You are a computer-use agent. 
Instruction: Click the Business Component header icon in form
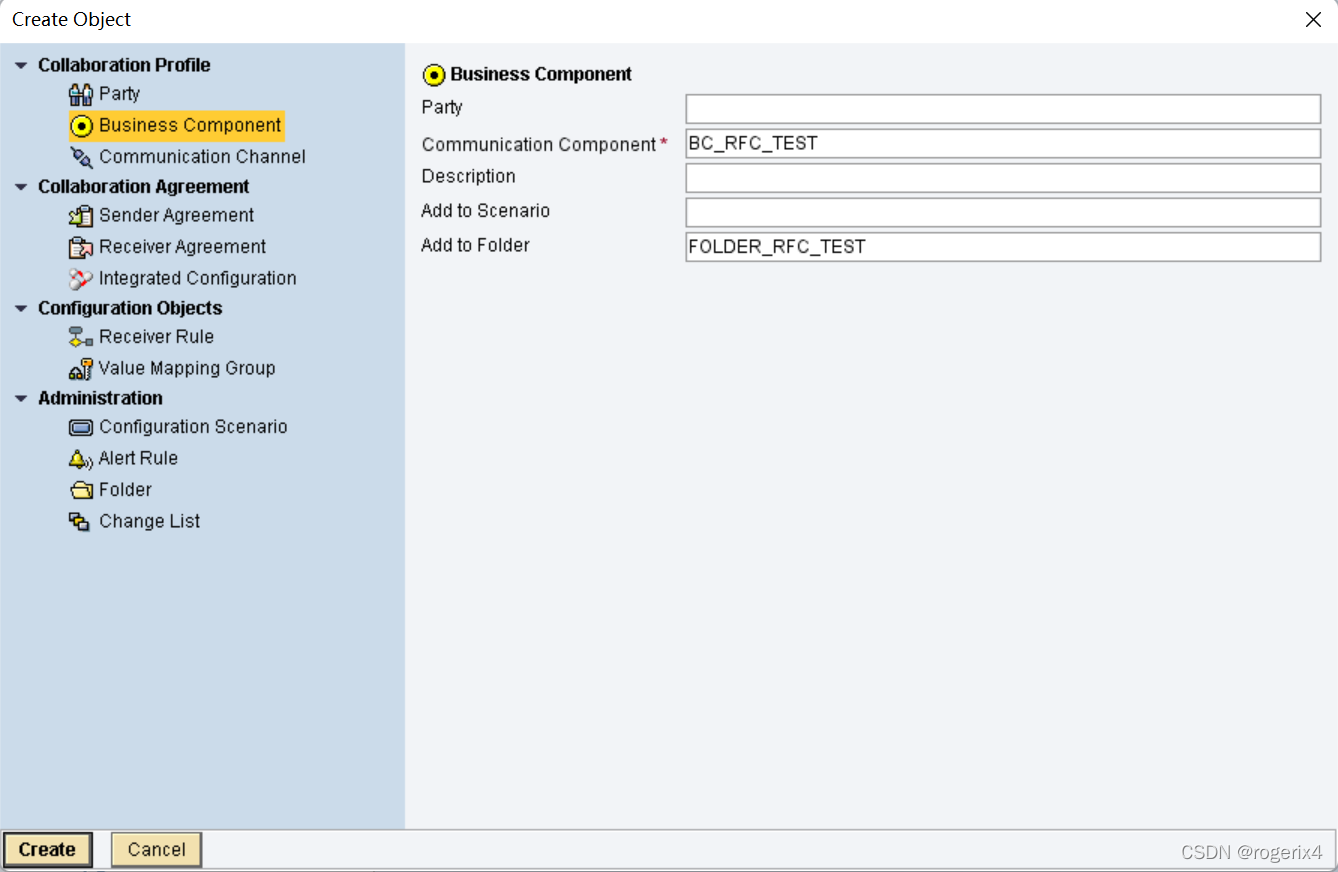point(434,75)
